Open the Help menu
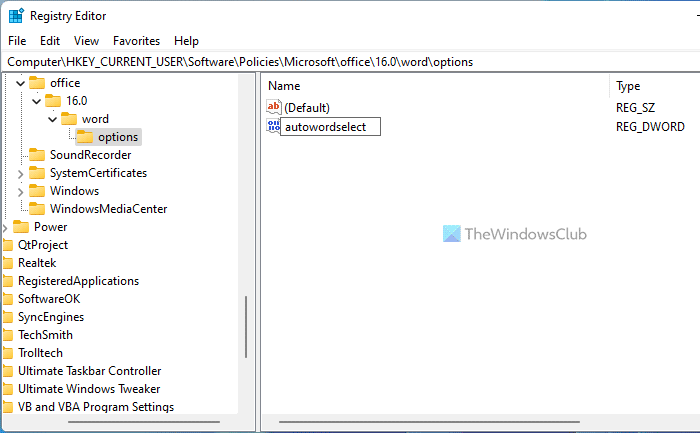This screenshot has width=700, height=433. [x=186, y=41]
